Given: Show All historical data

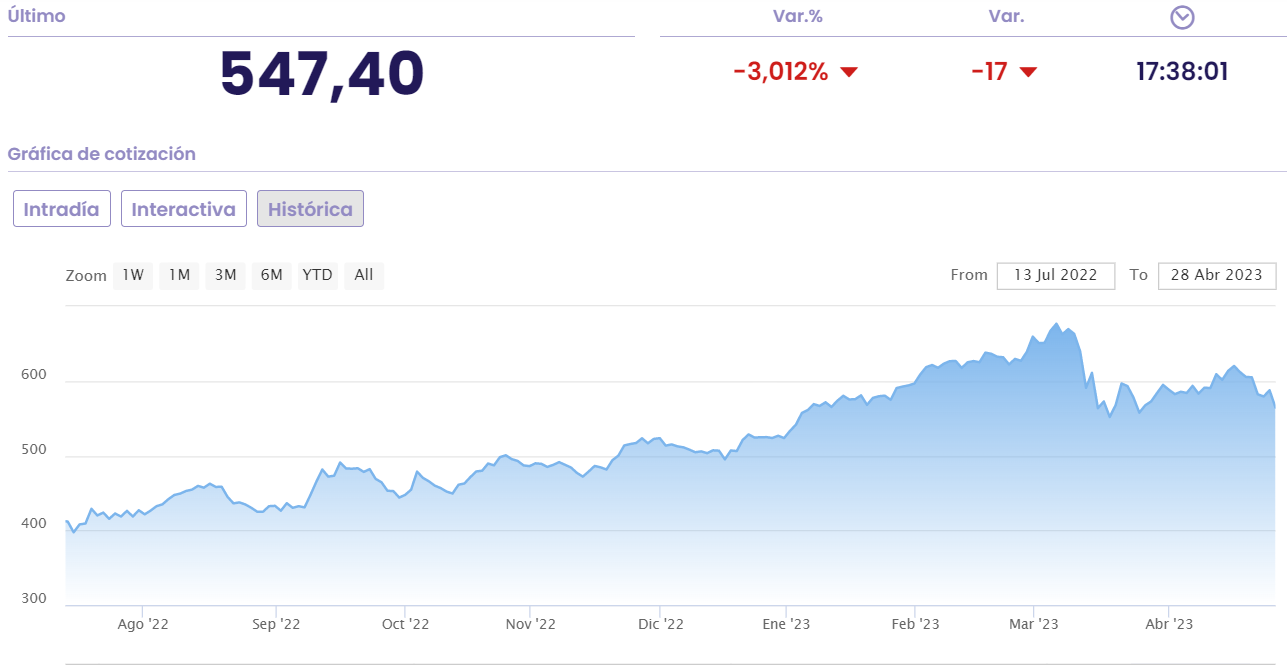Looking at the screenshot, I should (x=364, y=275).
